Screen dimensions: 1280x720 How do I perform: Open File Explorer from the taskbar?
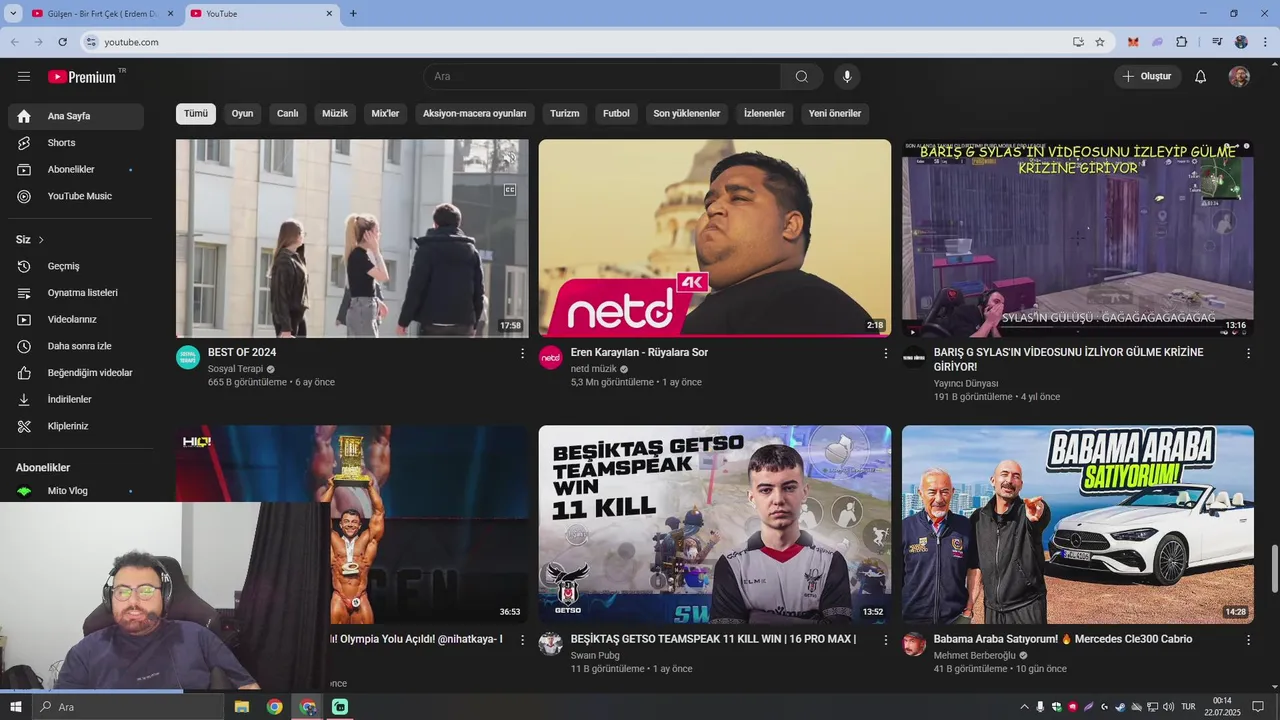(x=242, y=707)
